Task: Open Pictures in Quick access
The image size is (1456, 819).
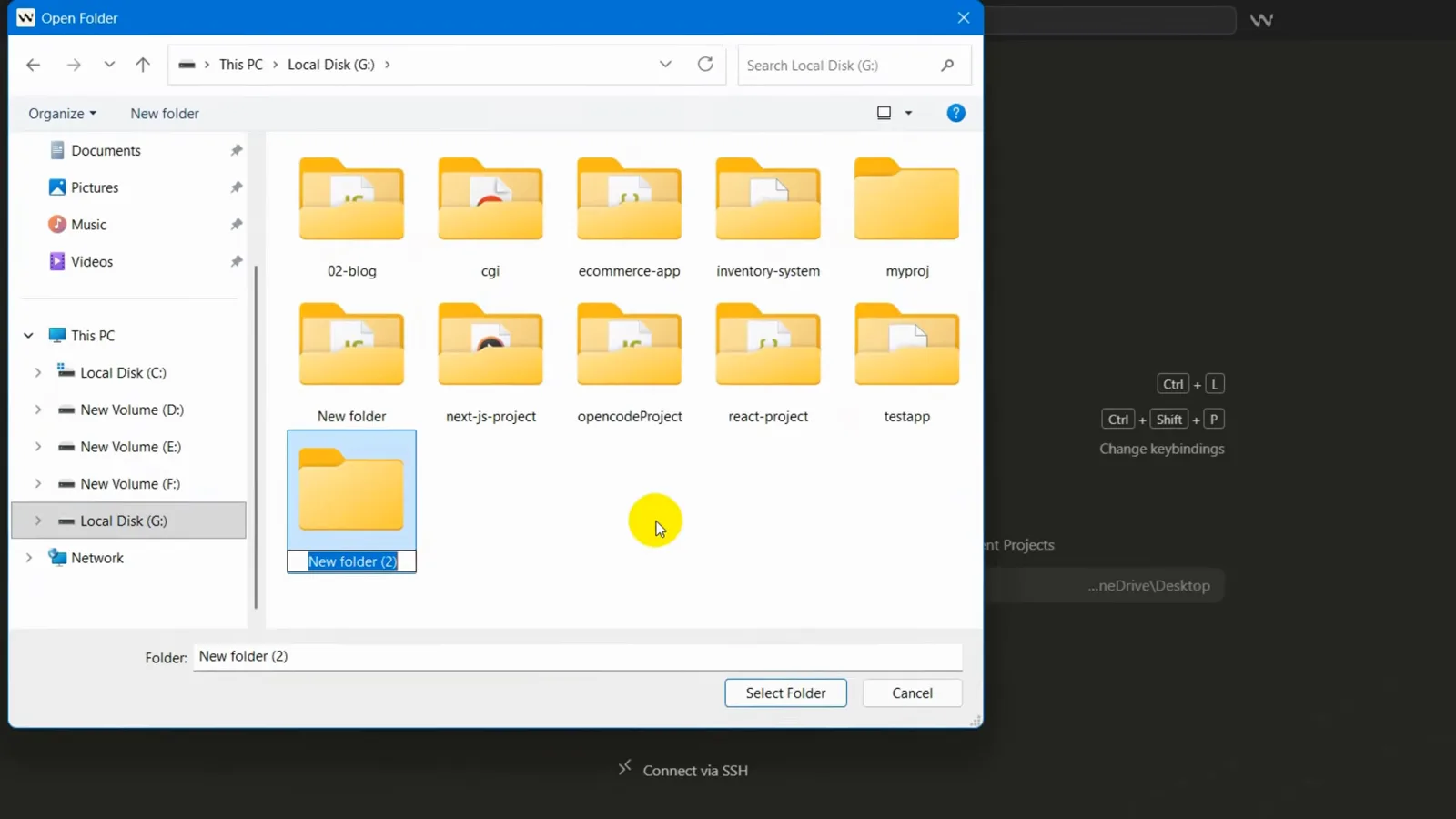Action: coord(95,187)
